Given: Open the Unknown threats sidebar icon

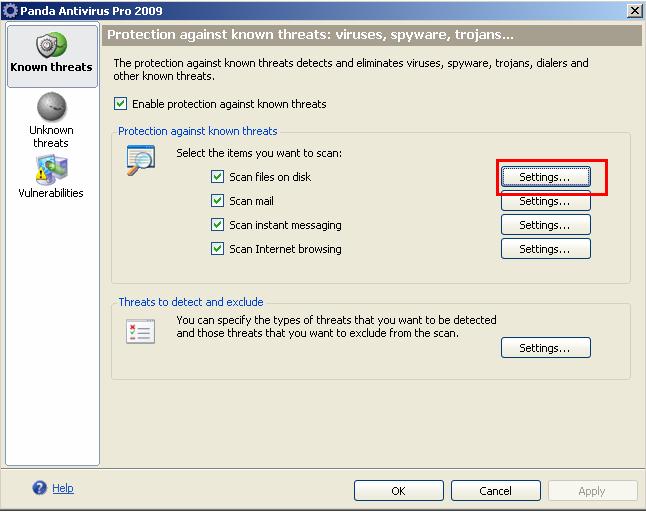Looking at the screenshot, I should (51, 107).
